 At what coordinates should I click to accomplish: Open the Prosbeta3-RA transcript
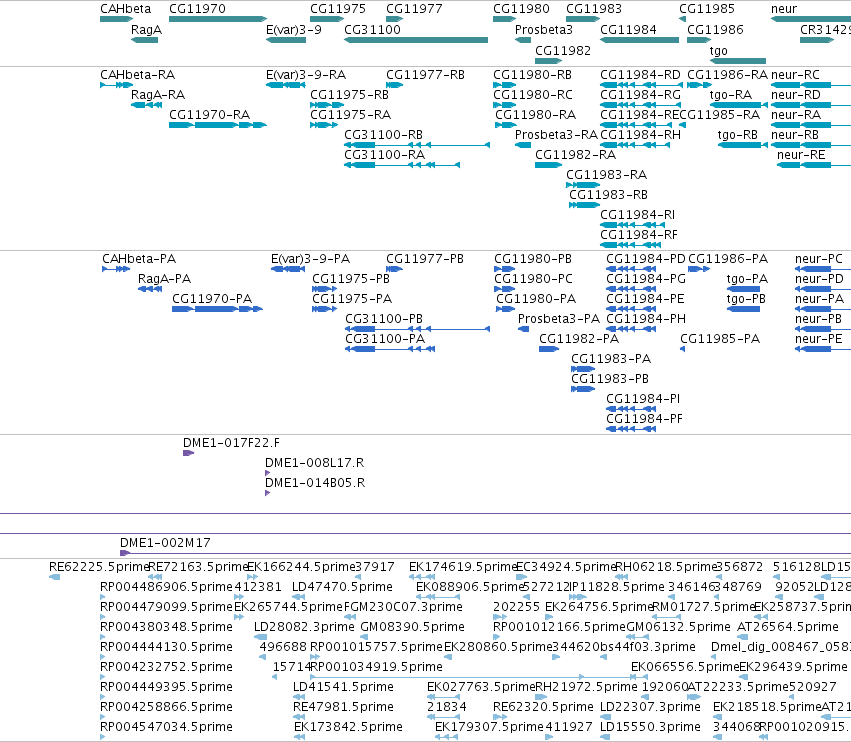(523, 145)
